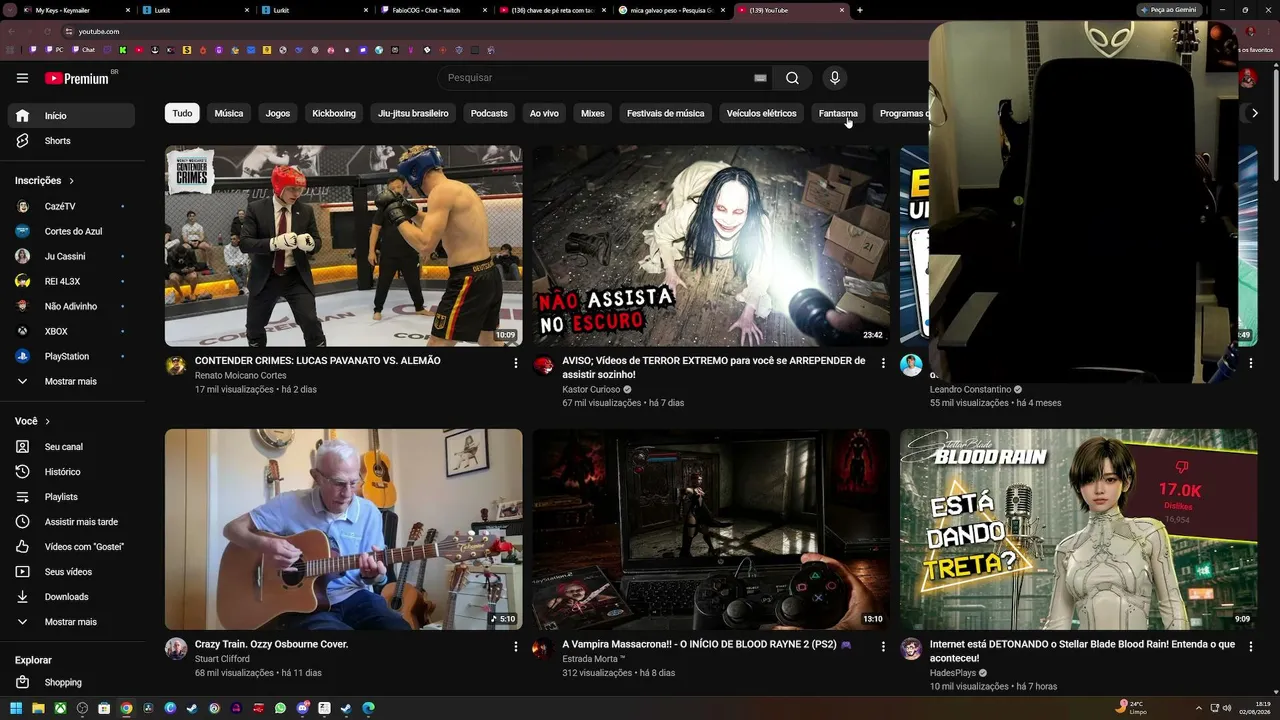Open the Cortes do Azul channel

(x=71, y=231)
